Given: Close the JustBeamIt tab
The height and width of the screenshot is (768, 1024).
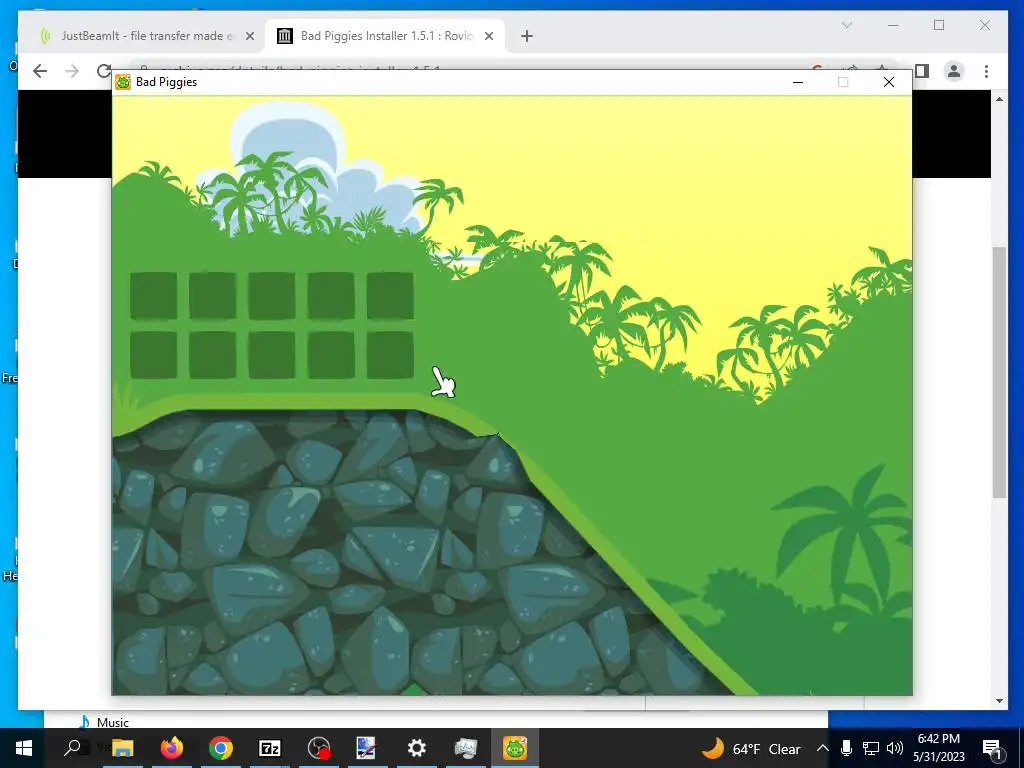Looking at the screenshot, I should pos(249,37).
